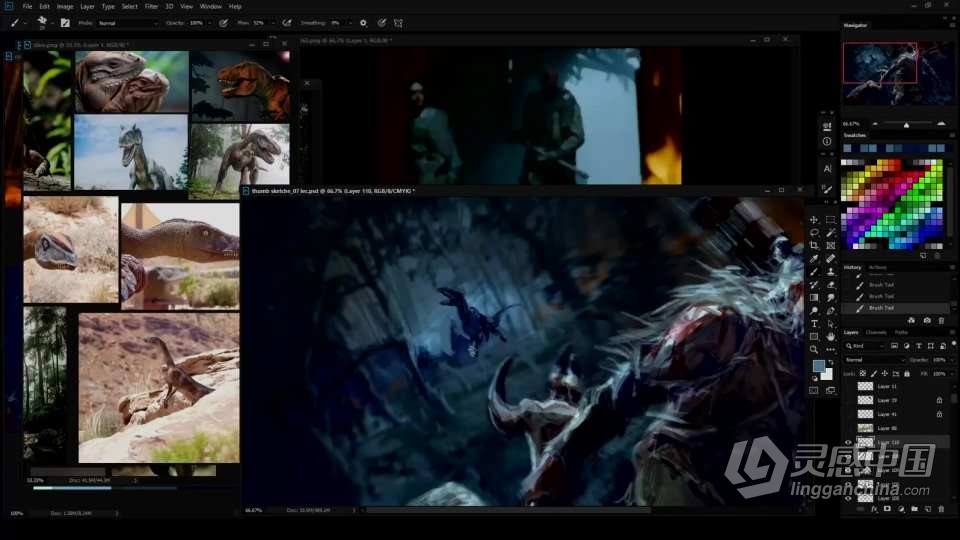The height and width of the screenshot is (540, 960).
Task: Switch to the Channels tab
Action: (x=876, y=332)
